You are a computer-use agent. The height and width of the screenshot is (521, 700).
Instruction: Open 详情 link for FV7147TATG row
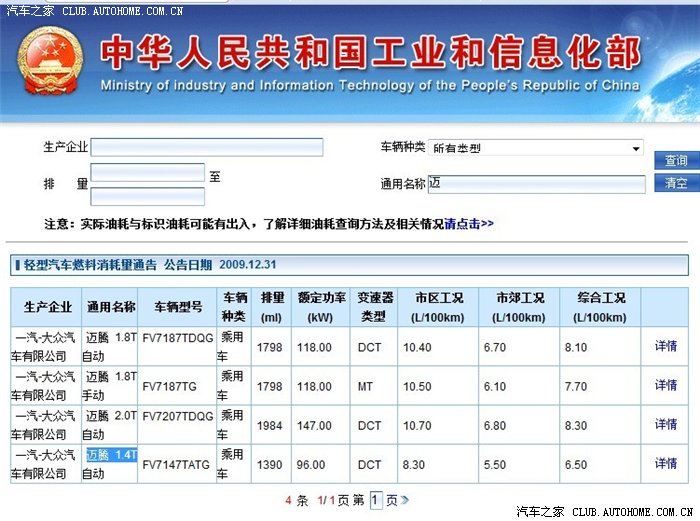[x=666, y=463]
